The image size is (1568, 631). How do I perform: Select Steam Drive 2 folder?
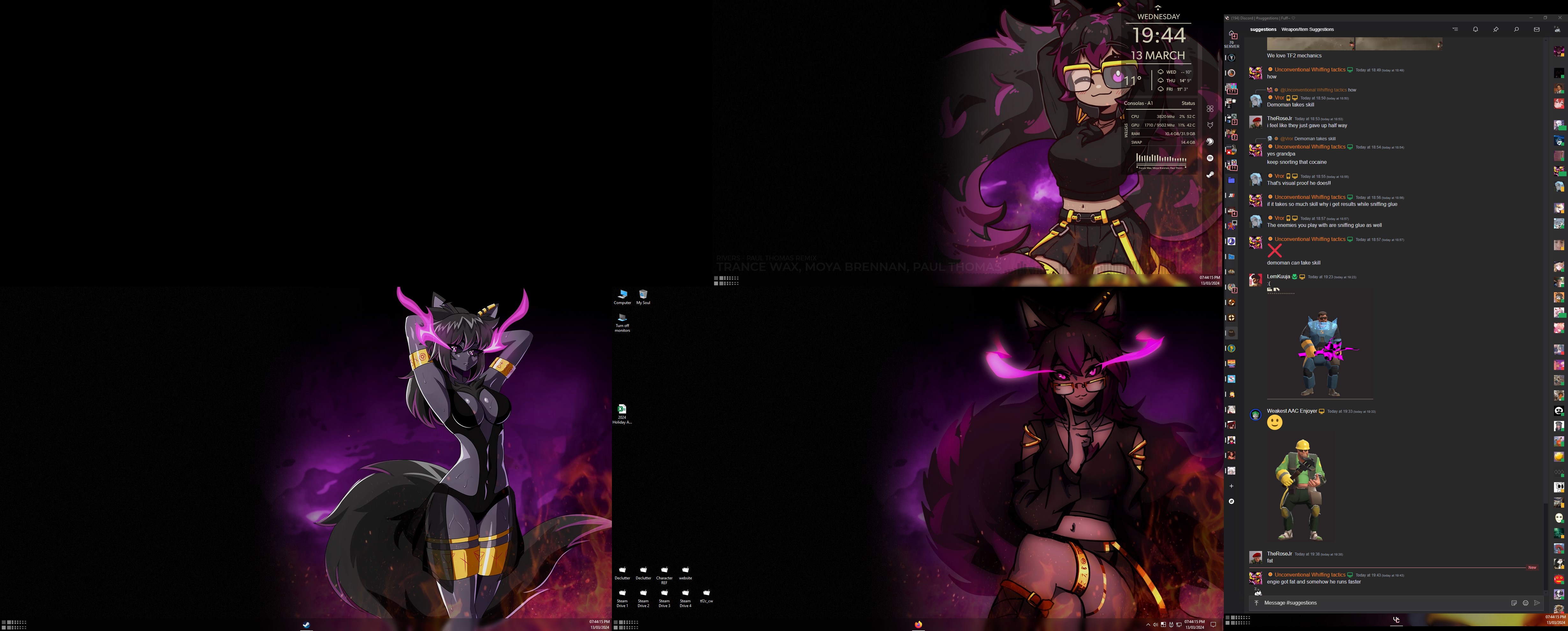pyautogui.click(x=643, y=598)
